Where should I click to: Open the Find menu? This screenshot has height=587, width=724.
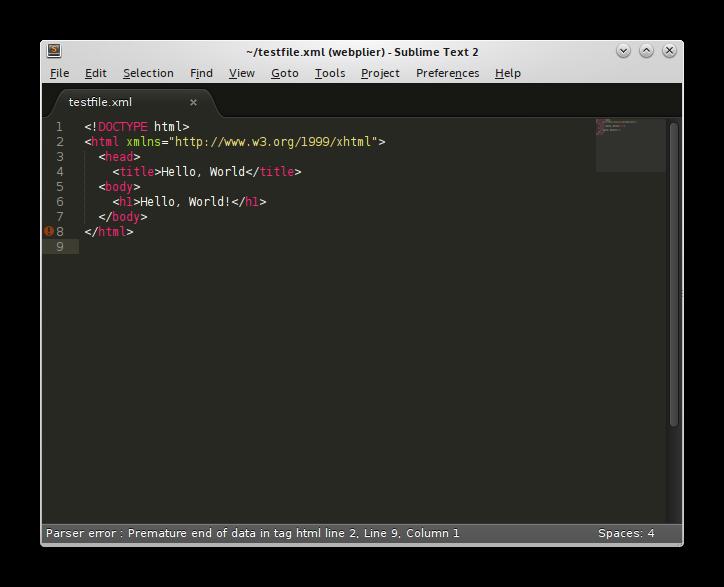point(201,73)
